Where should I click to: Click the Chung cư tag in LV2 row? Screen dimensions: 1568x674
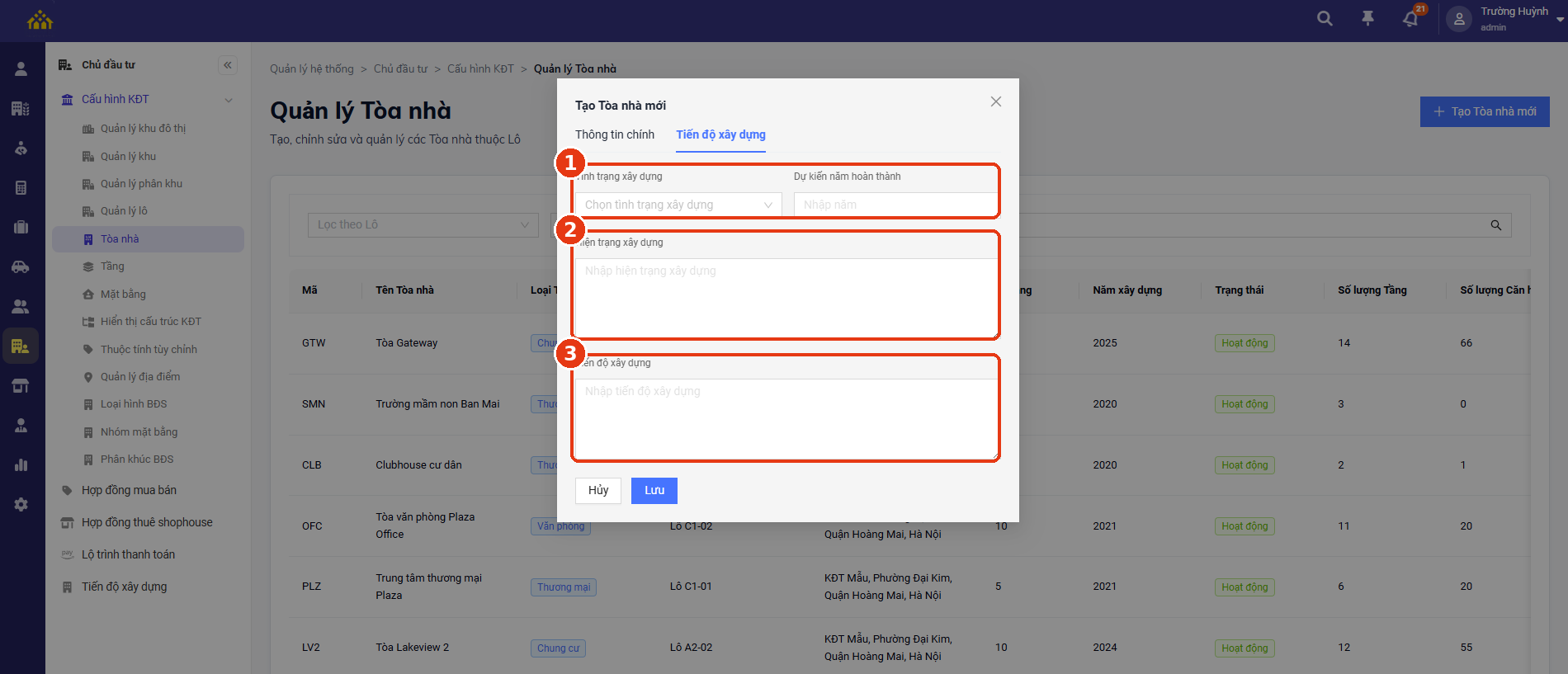tap(558, 648)
